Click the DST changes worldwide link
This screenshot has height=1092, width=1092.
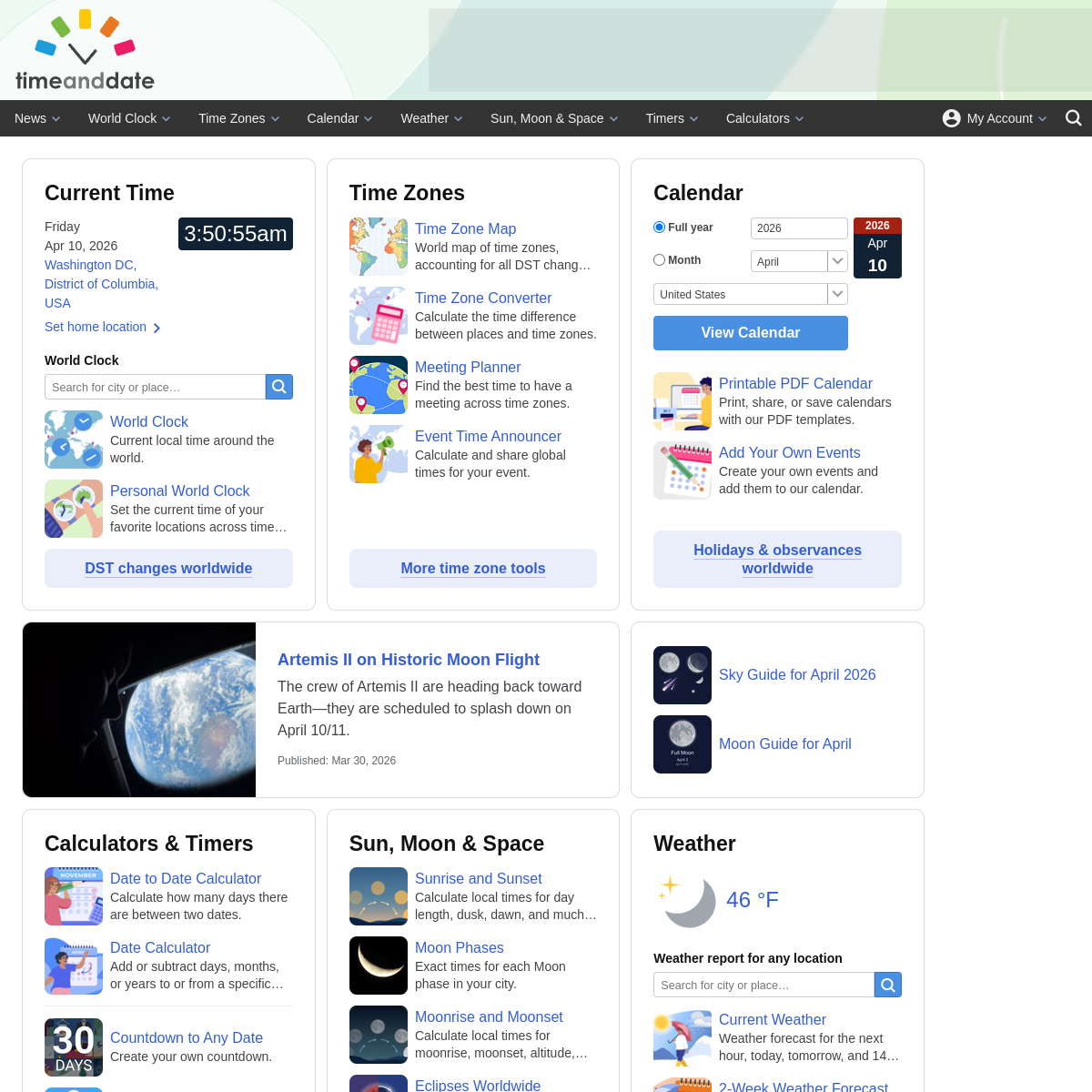click(x=168, y=569)
